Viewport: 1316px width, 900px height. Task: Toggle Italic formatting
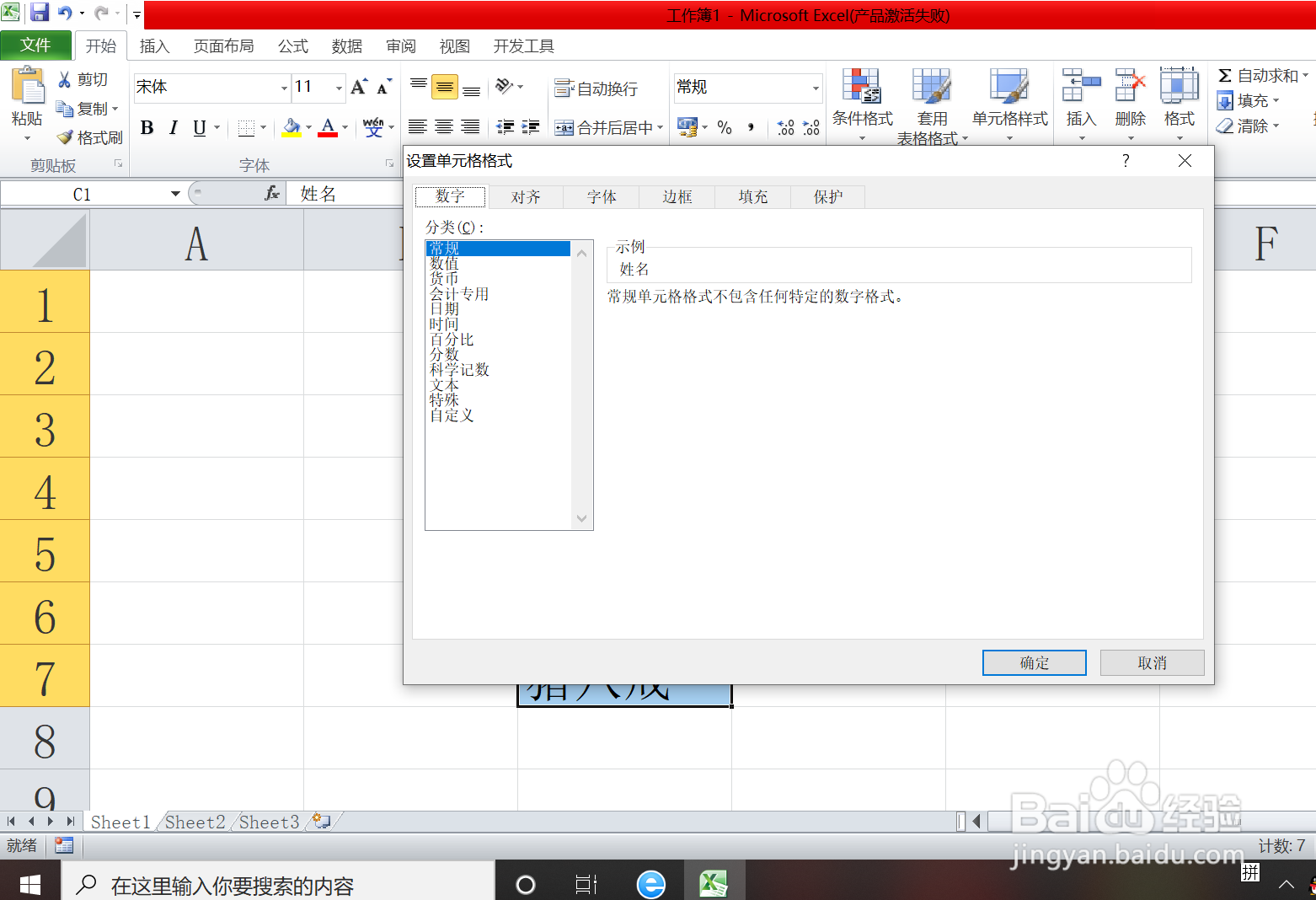point(174,128)
